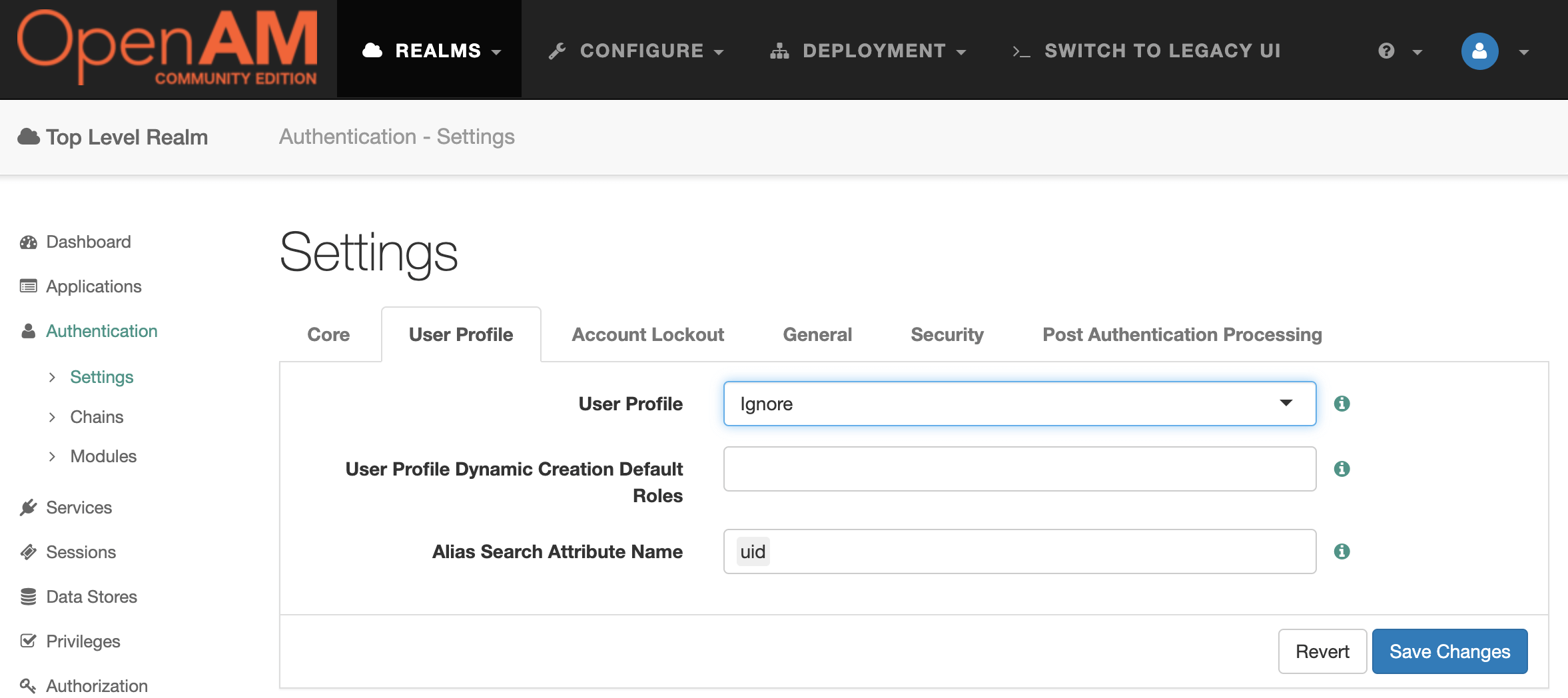Click the Top Level Realm cloud icon
Viewport: 1568px width, 698px height.
tap(29, 137)
